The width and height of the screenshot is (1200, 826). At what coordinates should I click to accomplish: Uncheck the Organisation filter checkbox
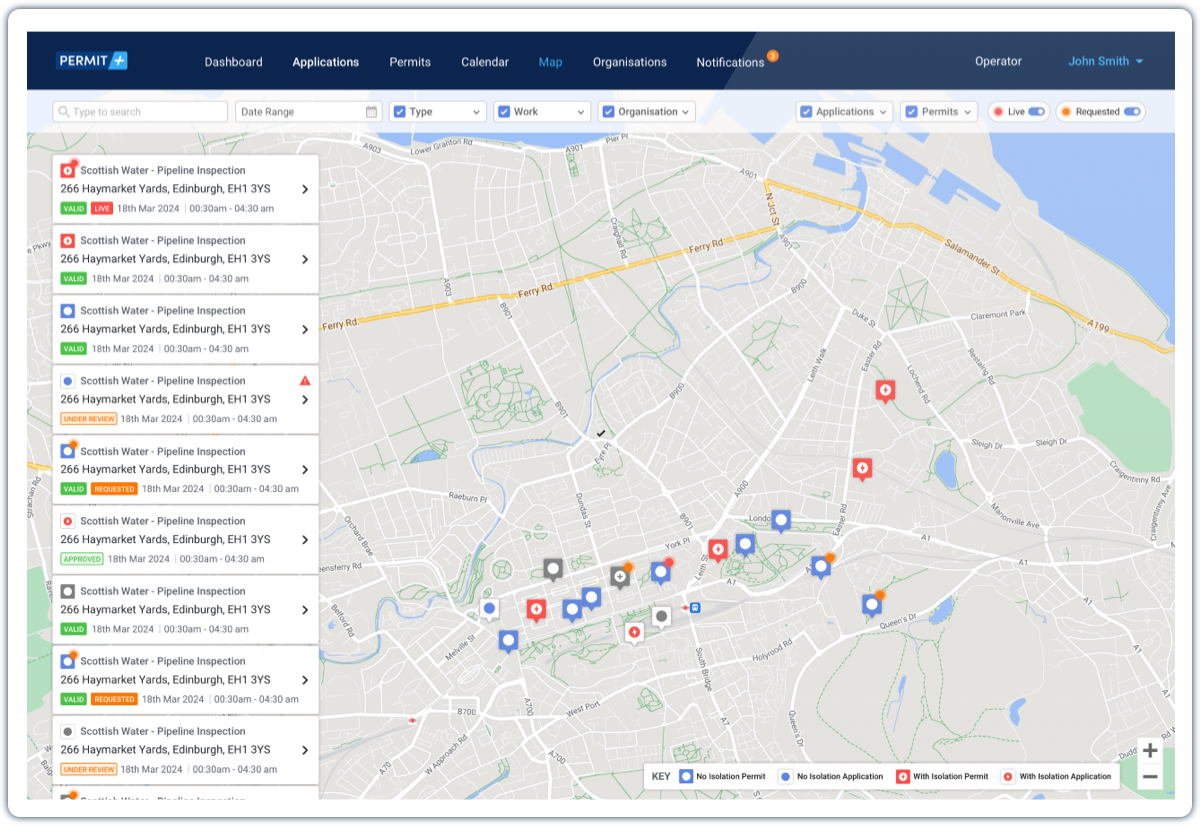(608, 112)
